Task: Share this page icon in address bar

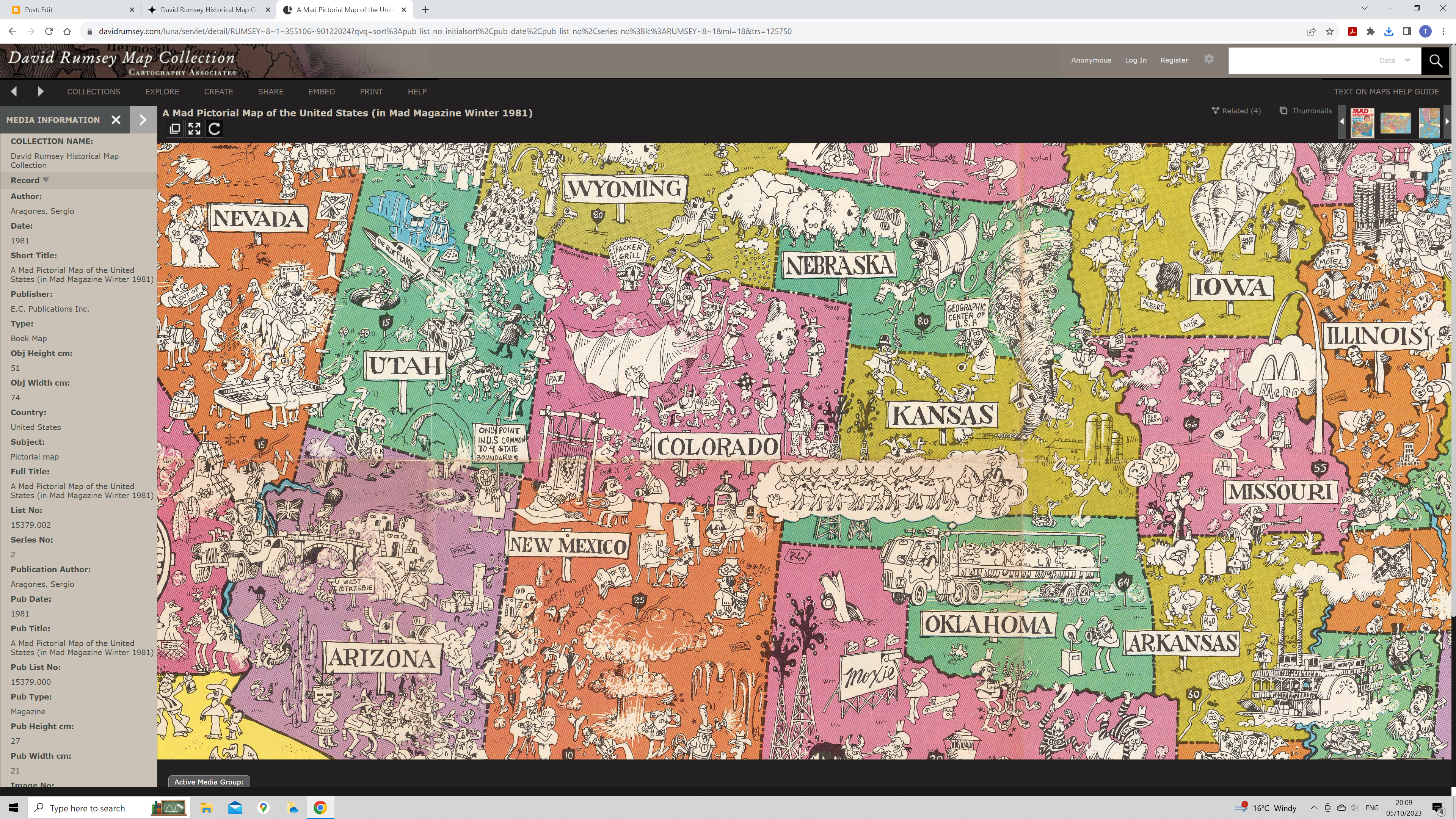Action: click(1311, 31)
